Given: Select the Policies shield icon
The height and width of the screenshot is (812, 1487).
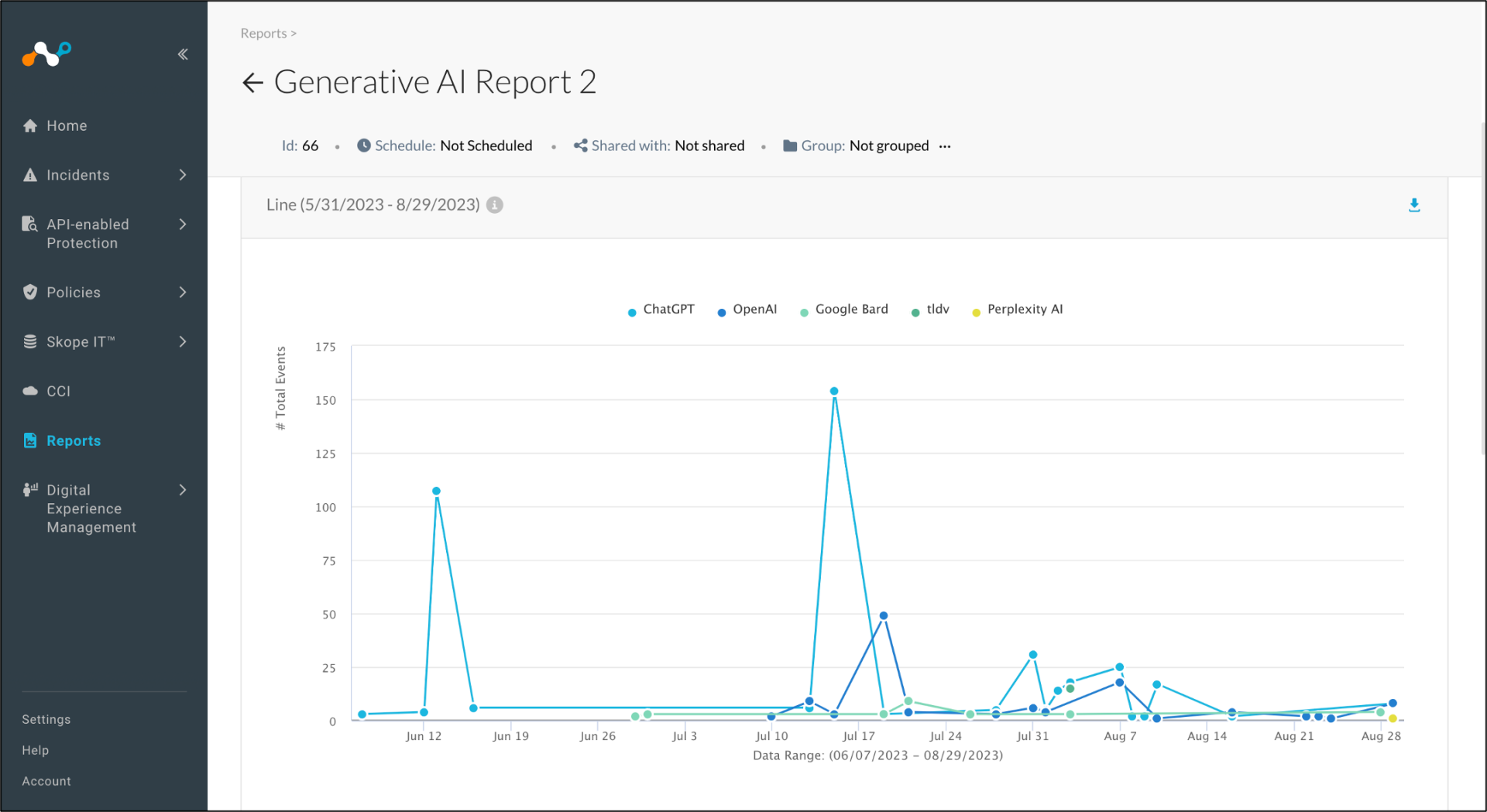Looking at the screenshot, I should [30, 292].
